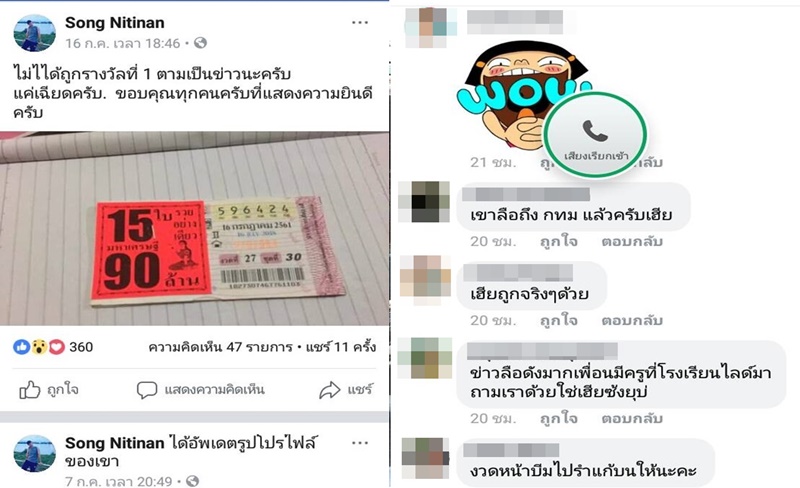Open the three-dot menu on the profile picture update post
Image resolution: width=800 pixels, height=488 pixels.
coord(360,443)
